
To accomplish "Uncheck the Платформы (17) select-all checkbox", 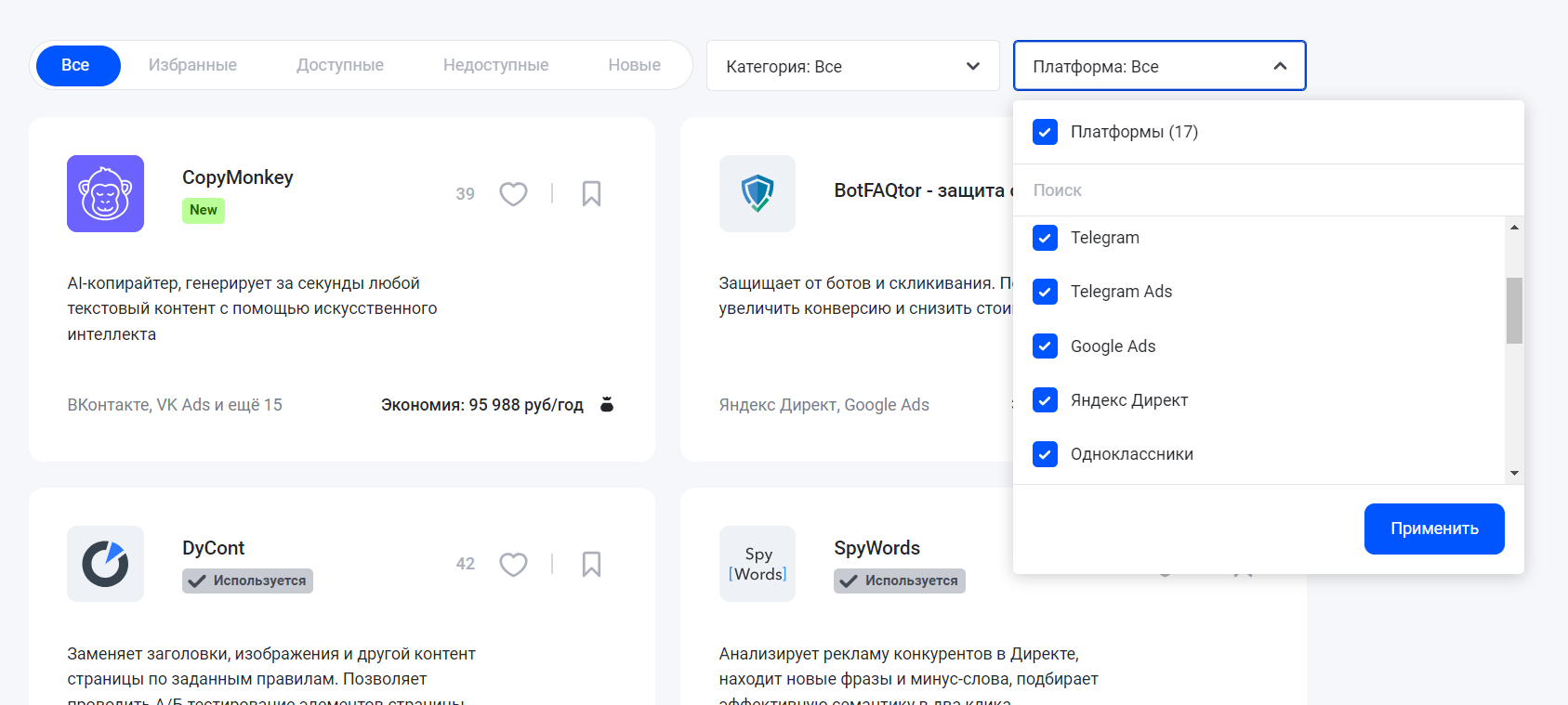I will pos(1045,132).
